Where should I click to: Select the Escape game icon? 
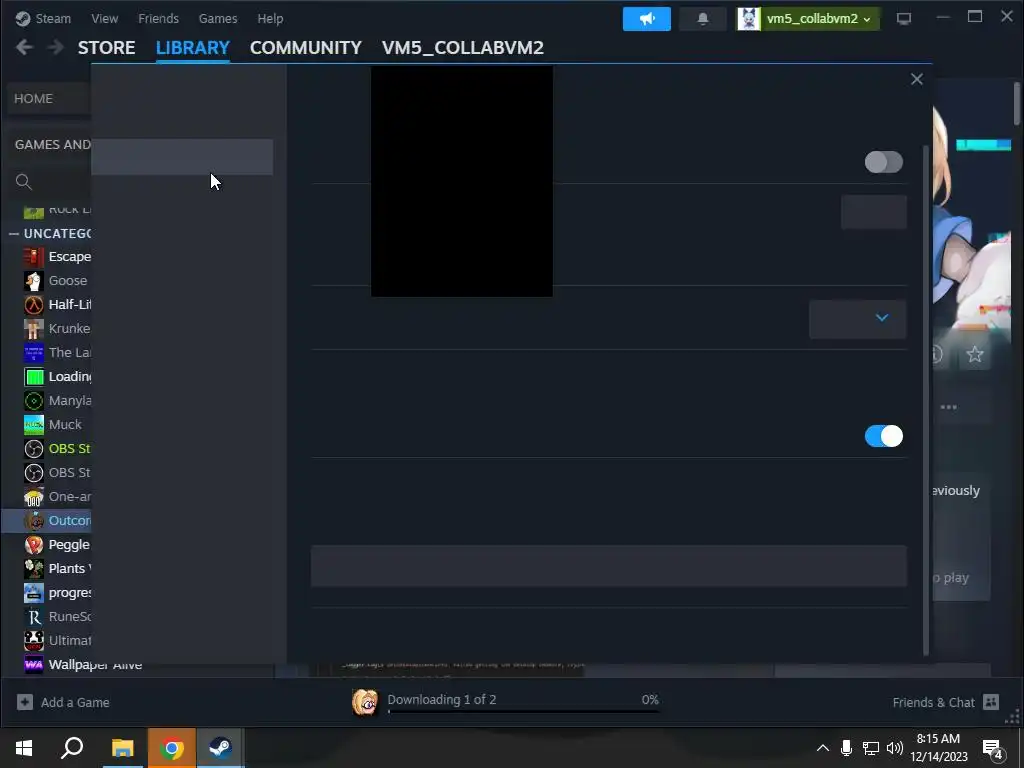click(34, 257)
